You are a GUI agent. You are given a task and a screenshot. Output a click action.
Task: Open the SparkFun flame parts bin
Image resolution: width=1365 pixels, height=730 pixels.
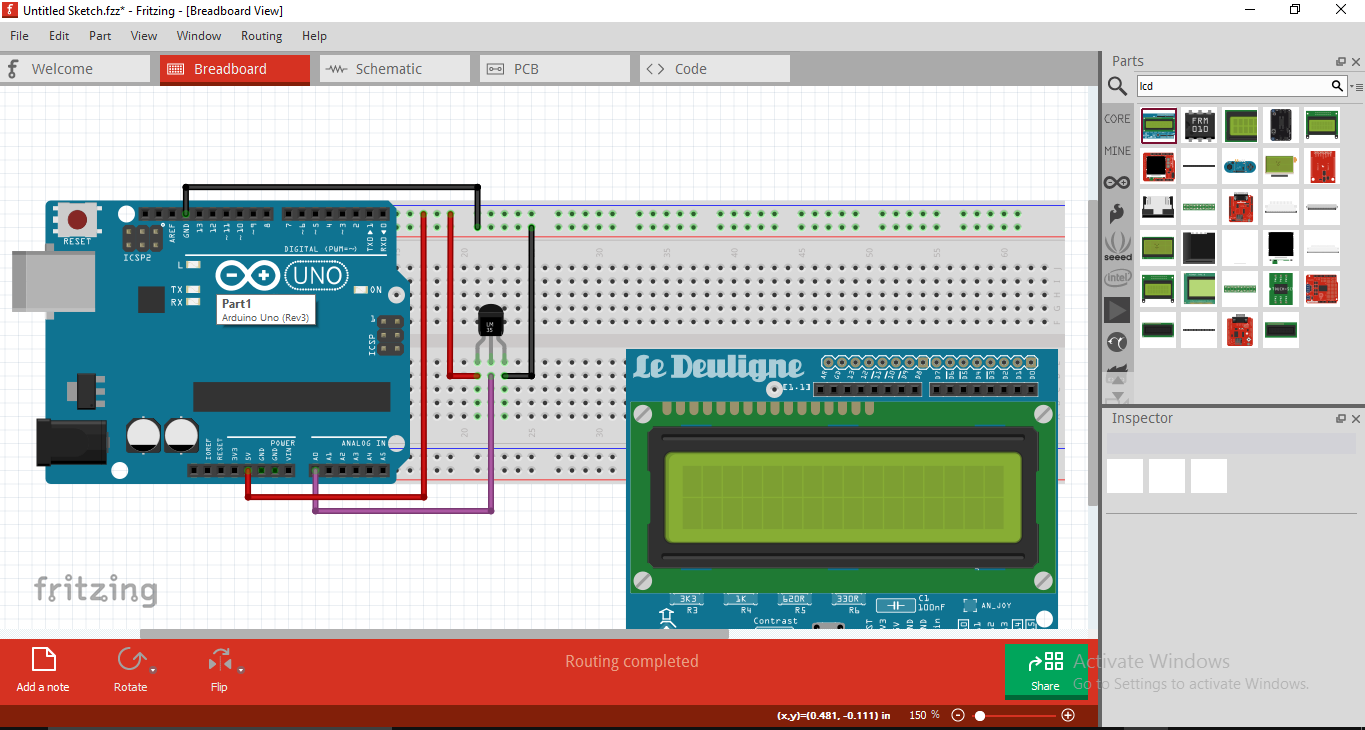point(1117,214)
